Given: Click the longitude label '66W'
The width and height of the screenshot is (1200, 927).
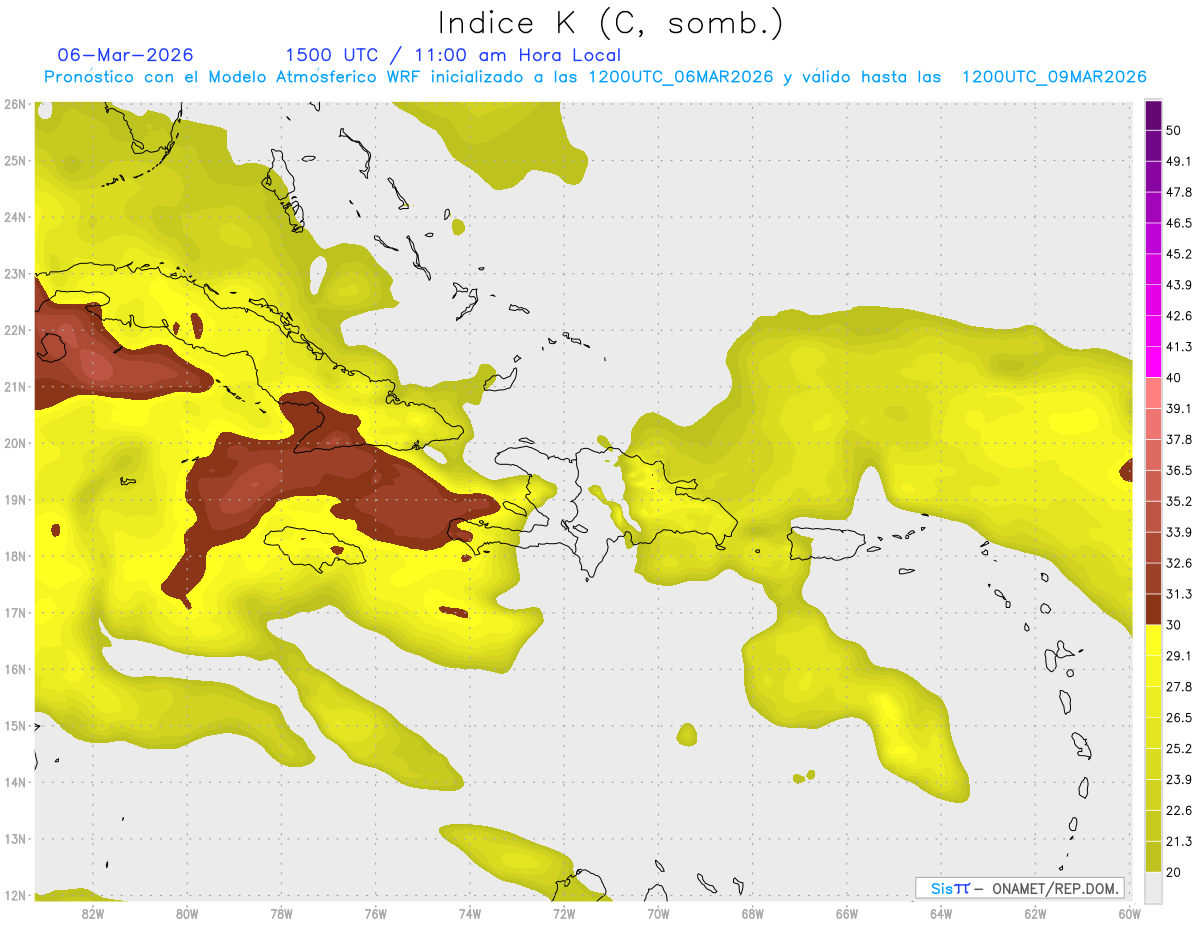Looking at the screenshot, I should [x=847, y=913].
